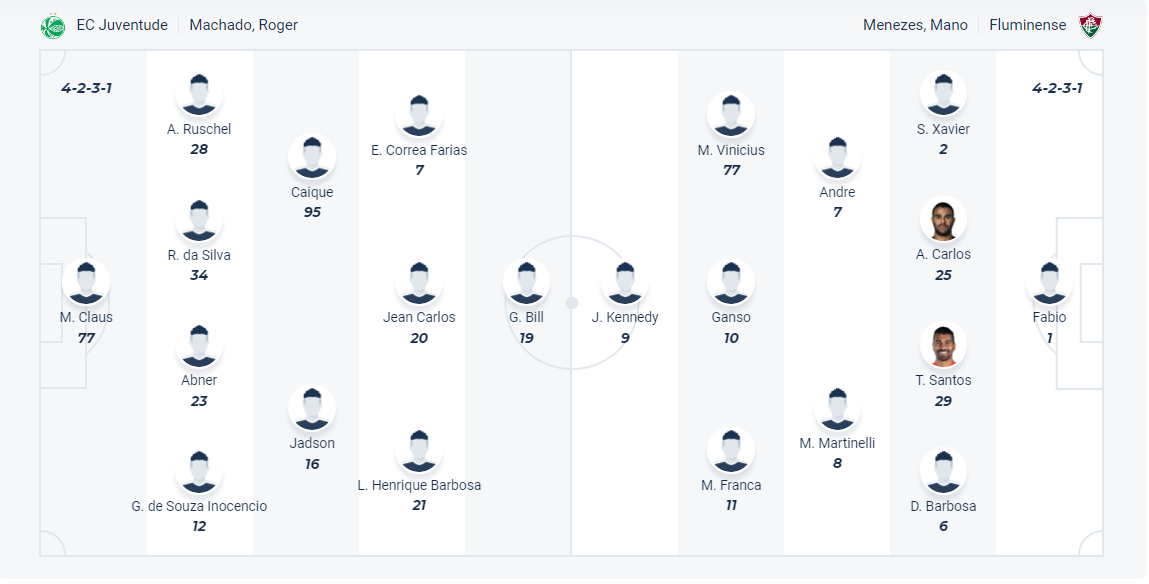1149x584 pixels.
Task: Open the EC Juventude team name link
Action: tap(122, 25)
